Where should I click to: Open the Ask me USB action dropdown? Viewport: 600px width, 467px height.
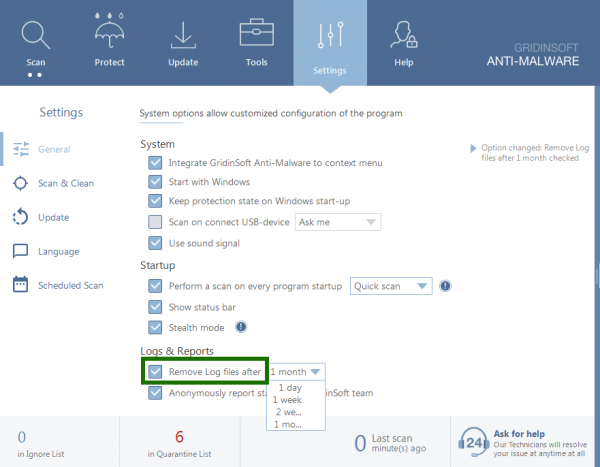pos(338,222)
